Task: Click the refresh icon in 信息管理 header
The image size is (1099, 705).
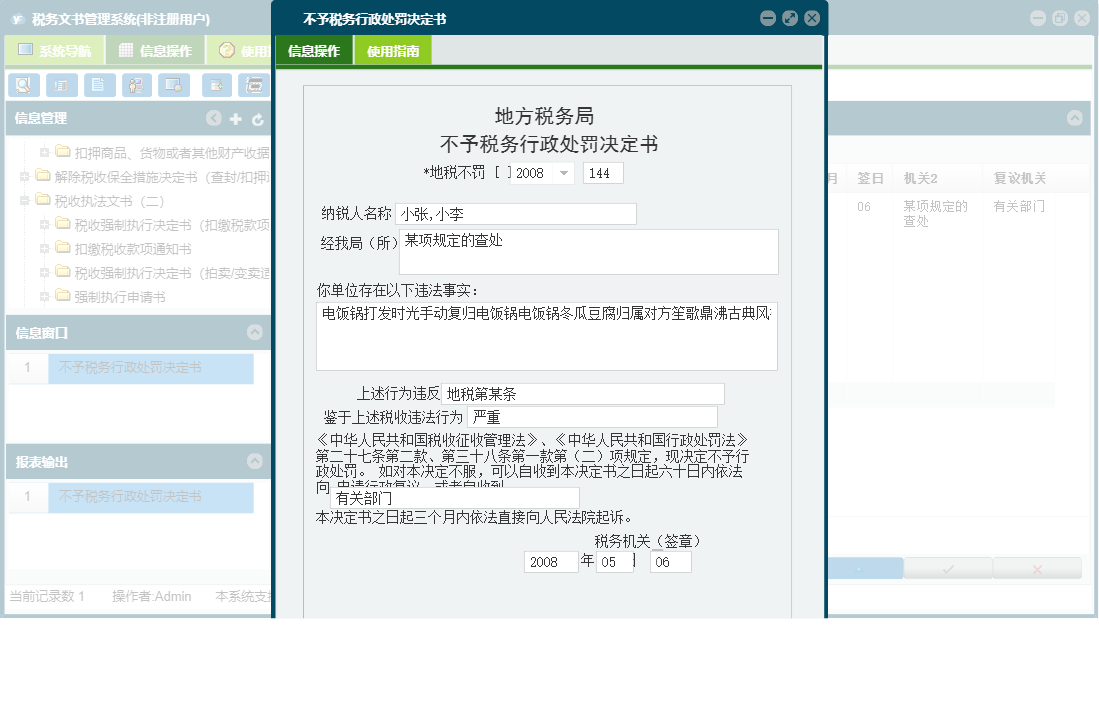Action: (258, 118)
